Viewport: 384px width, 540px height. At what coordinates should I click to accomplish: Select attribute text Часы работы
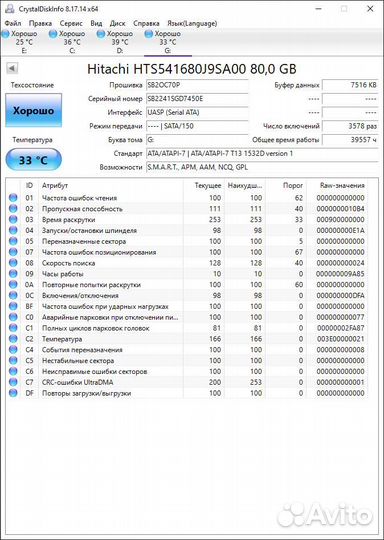tap(63, 274)
